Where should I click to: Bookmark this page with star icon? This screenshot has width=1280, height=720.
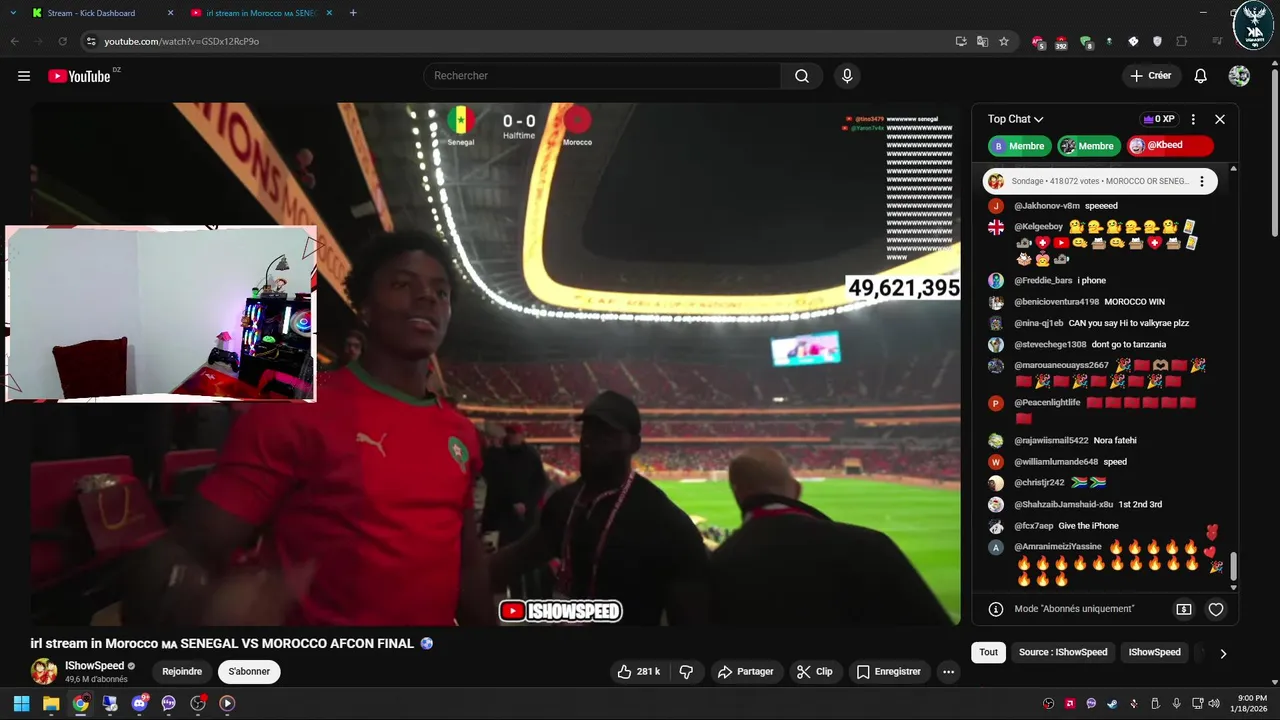[1004, 41]
